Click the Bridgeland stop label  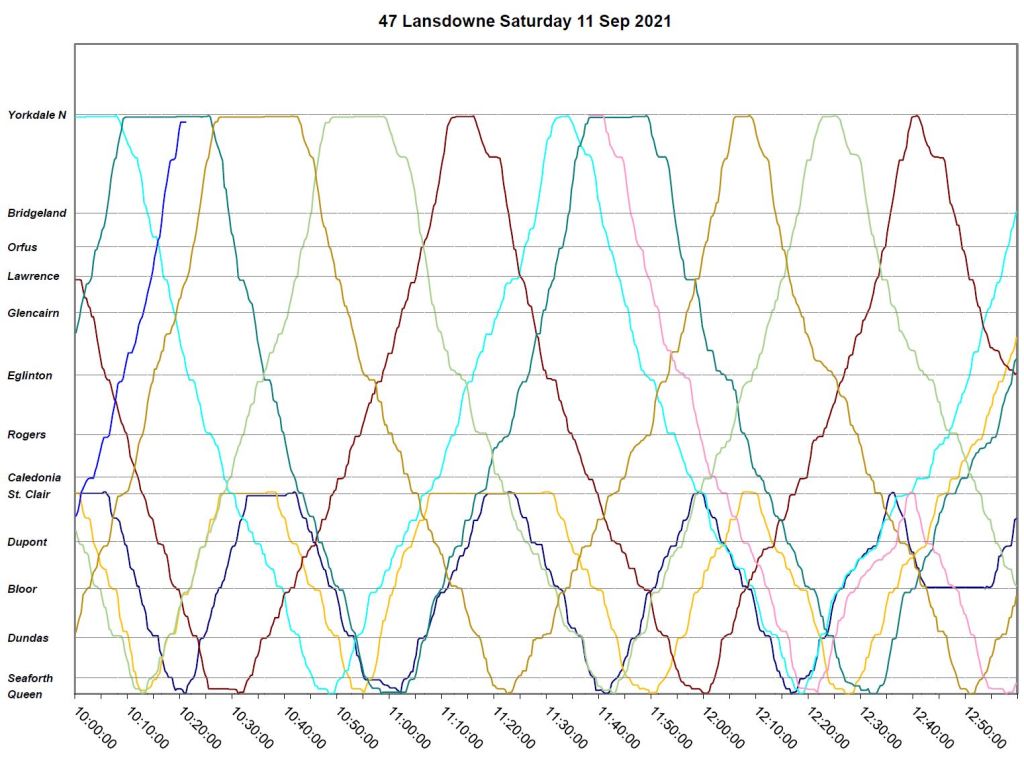point(37,213)
